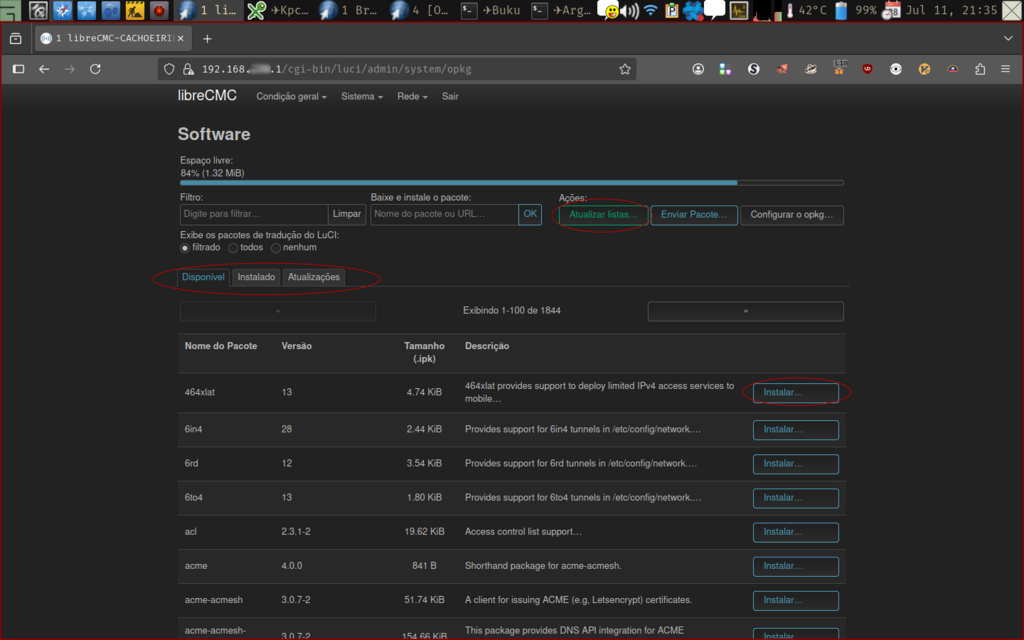The image size is (1024, 640).
Task: Install the 464xlat package
Action: coord(795,392)
